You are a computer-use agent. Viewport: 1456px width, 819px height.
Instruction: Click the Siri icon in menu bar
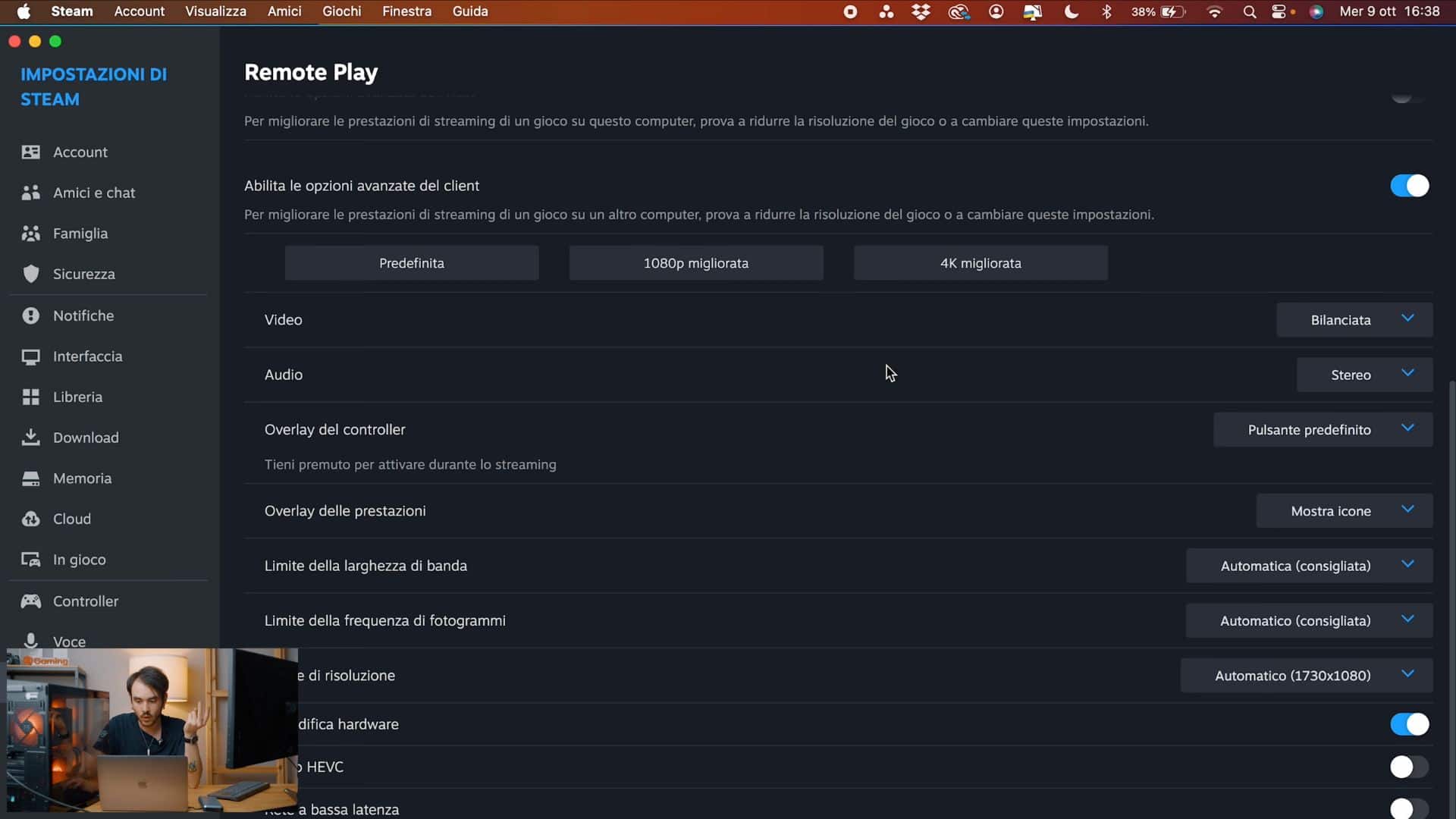[1316, 11]
